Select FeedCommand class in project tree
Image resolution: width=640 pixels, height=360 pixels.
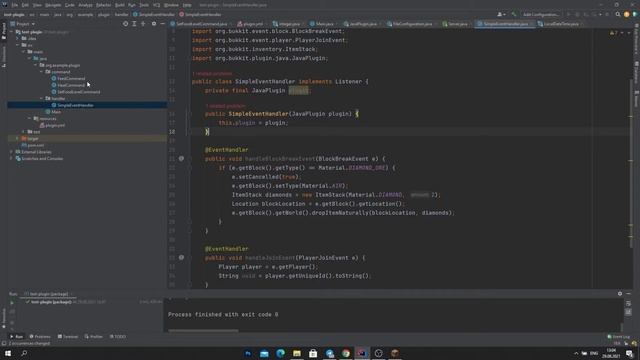(68, 78)
